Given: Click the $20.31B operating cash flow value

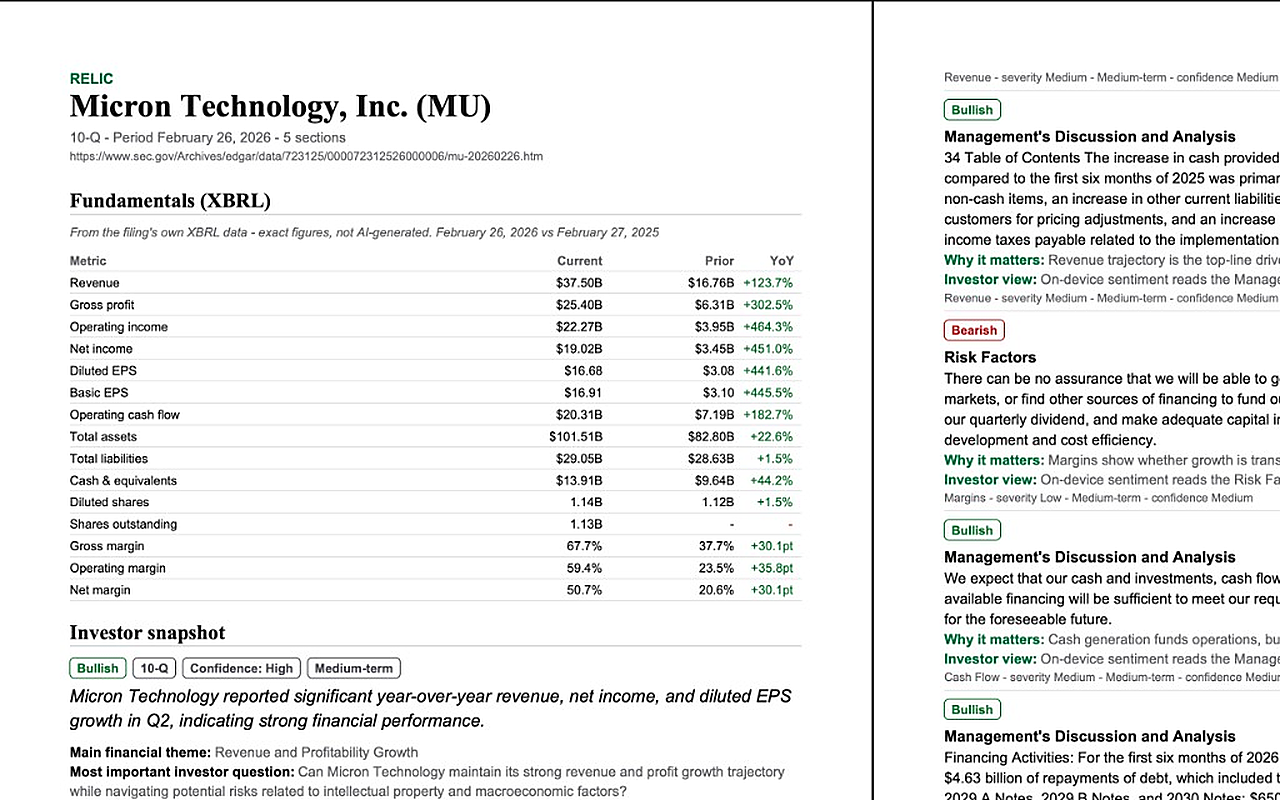Looking at the screenshot, I should pos(579,415).
